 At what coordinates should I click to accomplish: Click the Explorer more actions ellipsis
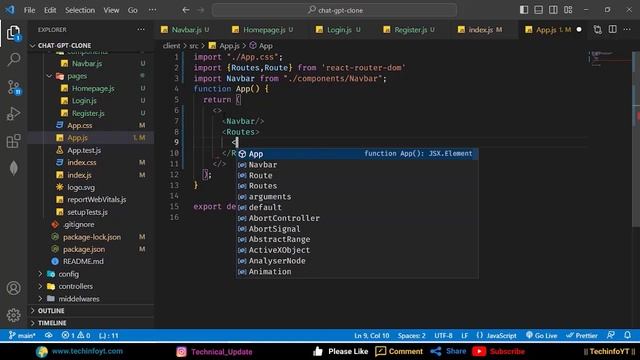141,29
